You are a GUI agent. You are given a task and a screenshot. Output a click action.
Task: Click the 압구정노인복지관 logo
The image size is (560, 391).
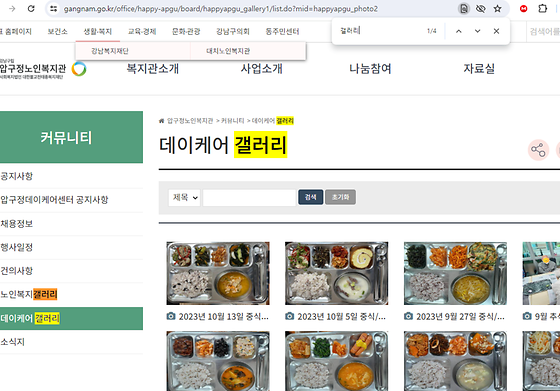tap(43, 69)
